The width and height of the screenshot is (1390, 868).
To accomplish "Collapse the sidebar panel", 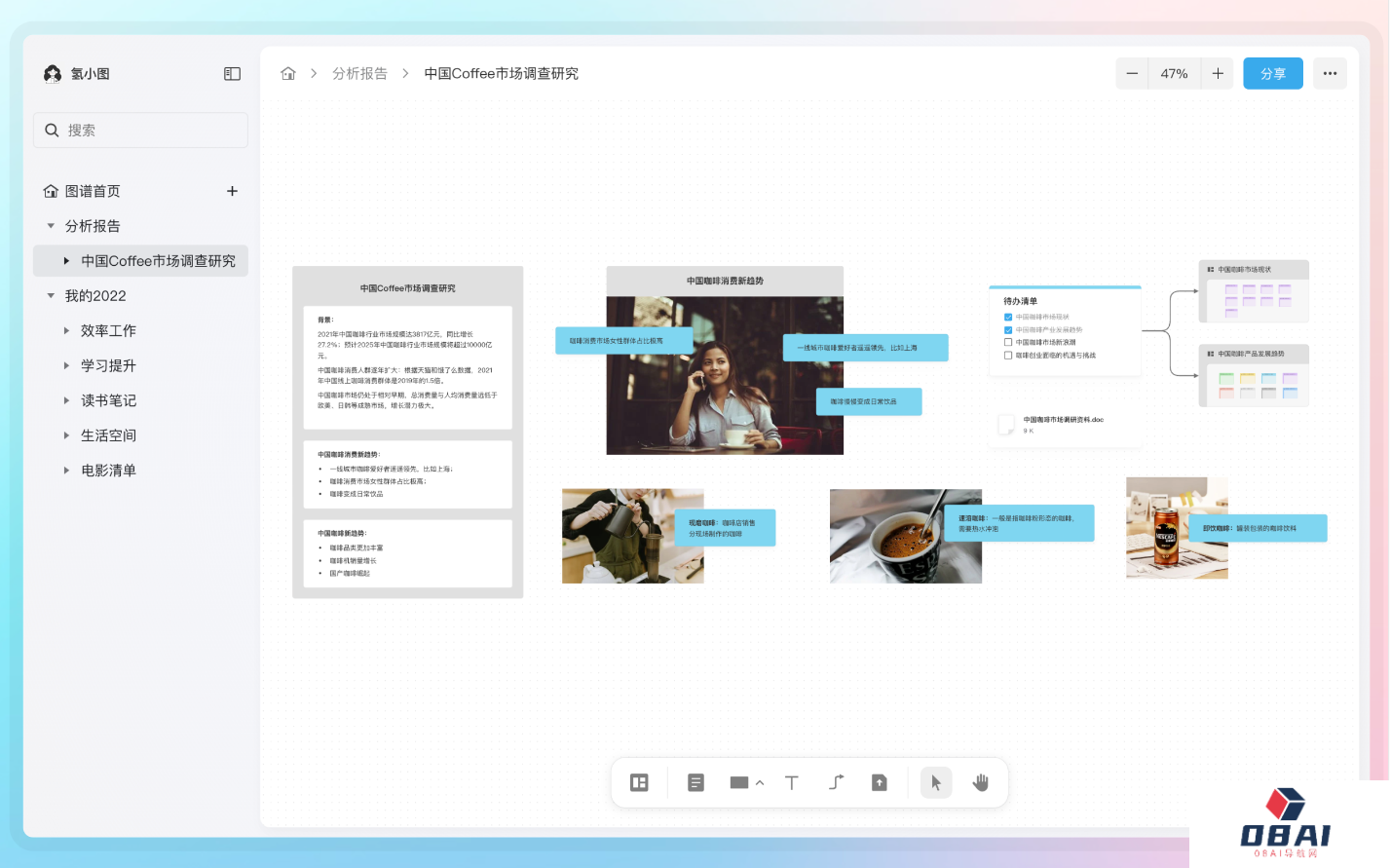I will (232, 74).
